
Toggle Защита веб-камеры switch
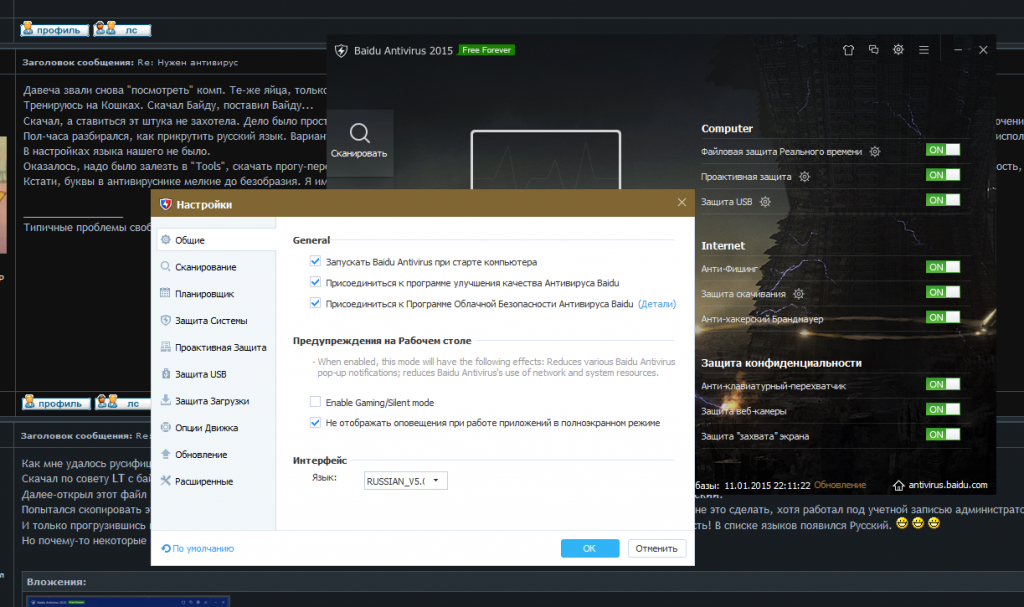click(x=943, y=410)
